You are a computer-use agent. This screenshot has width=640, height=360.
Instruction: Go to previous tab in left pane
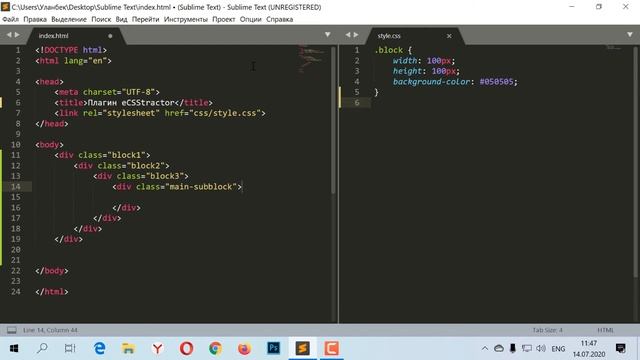click(x=9, y=35)
